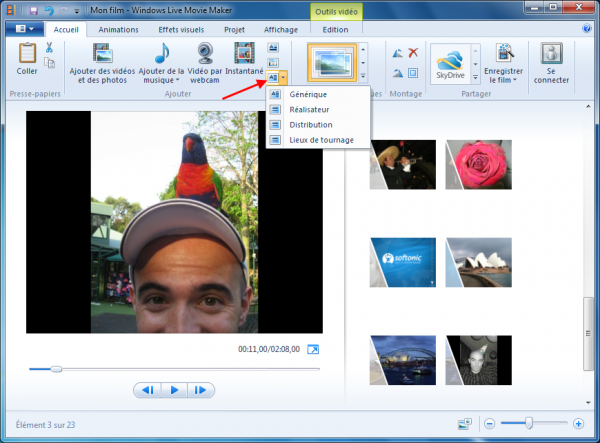Click the full screen preview icon

(x=313, y=349)
